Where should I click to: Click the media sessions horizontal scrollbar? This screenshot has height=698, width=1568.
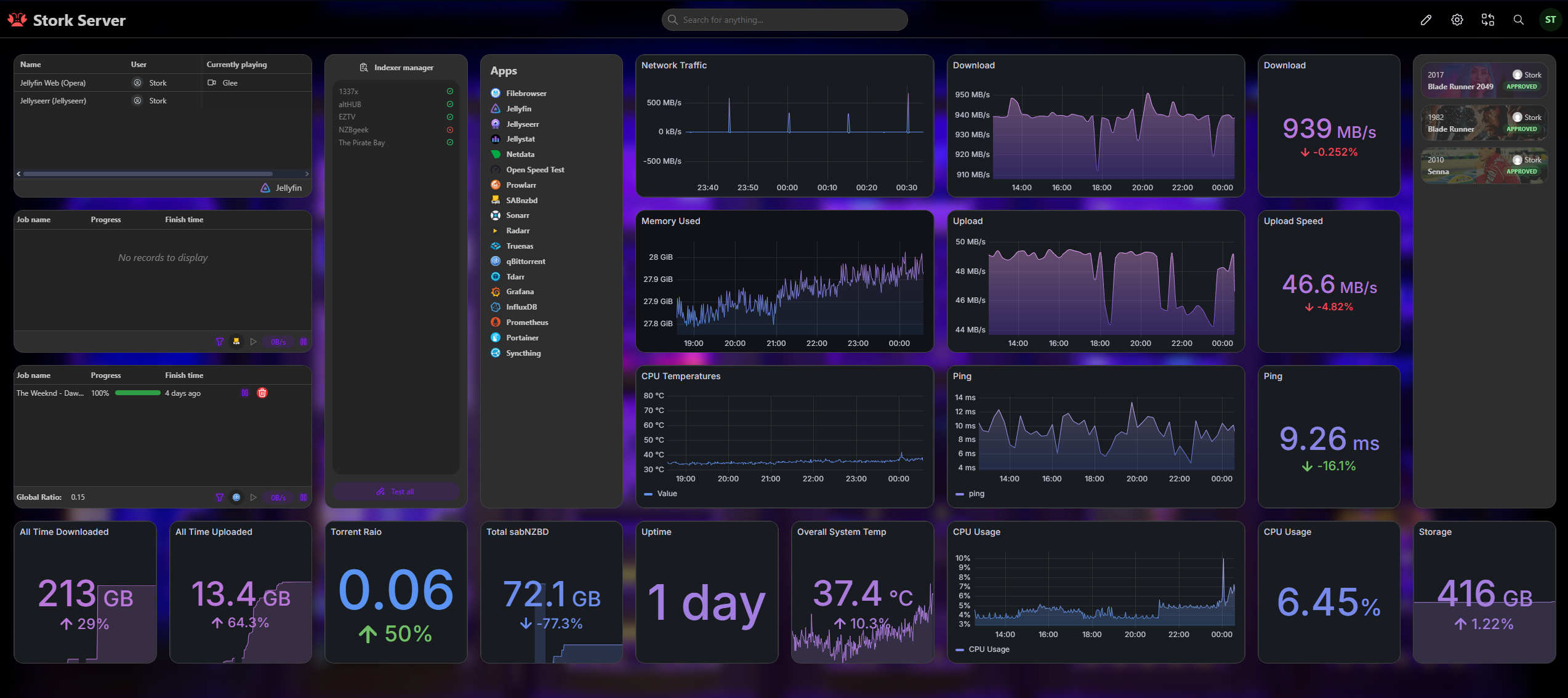click(148, 174)
